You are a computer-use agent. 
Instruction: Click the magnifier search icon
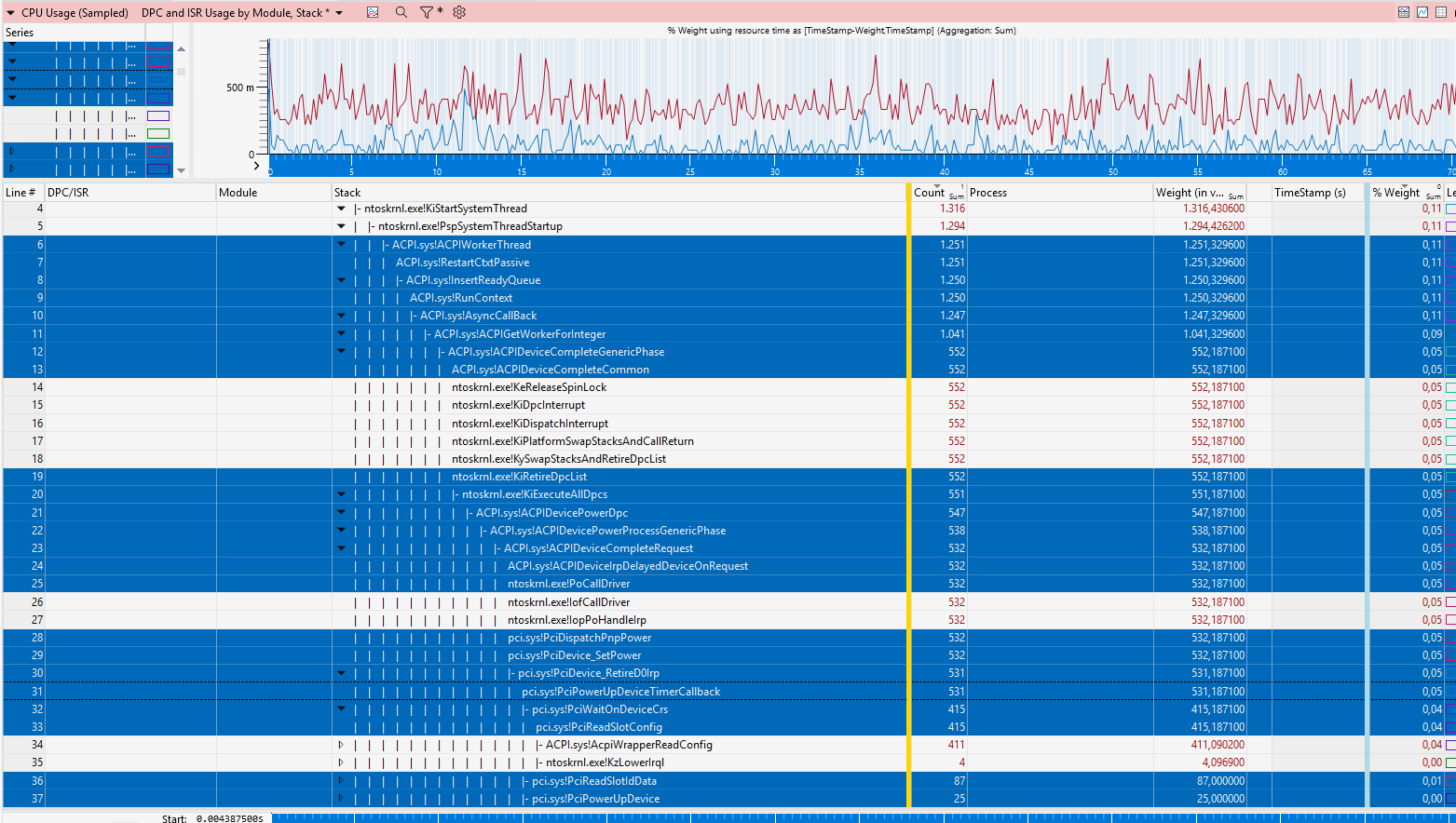coord(401,12)
